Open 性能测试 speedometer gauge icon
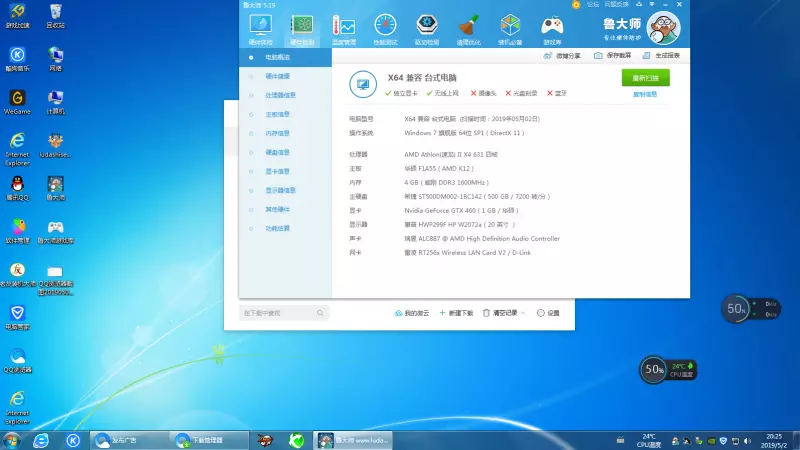800x450 pixels. (385, 30)
